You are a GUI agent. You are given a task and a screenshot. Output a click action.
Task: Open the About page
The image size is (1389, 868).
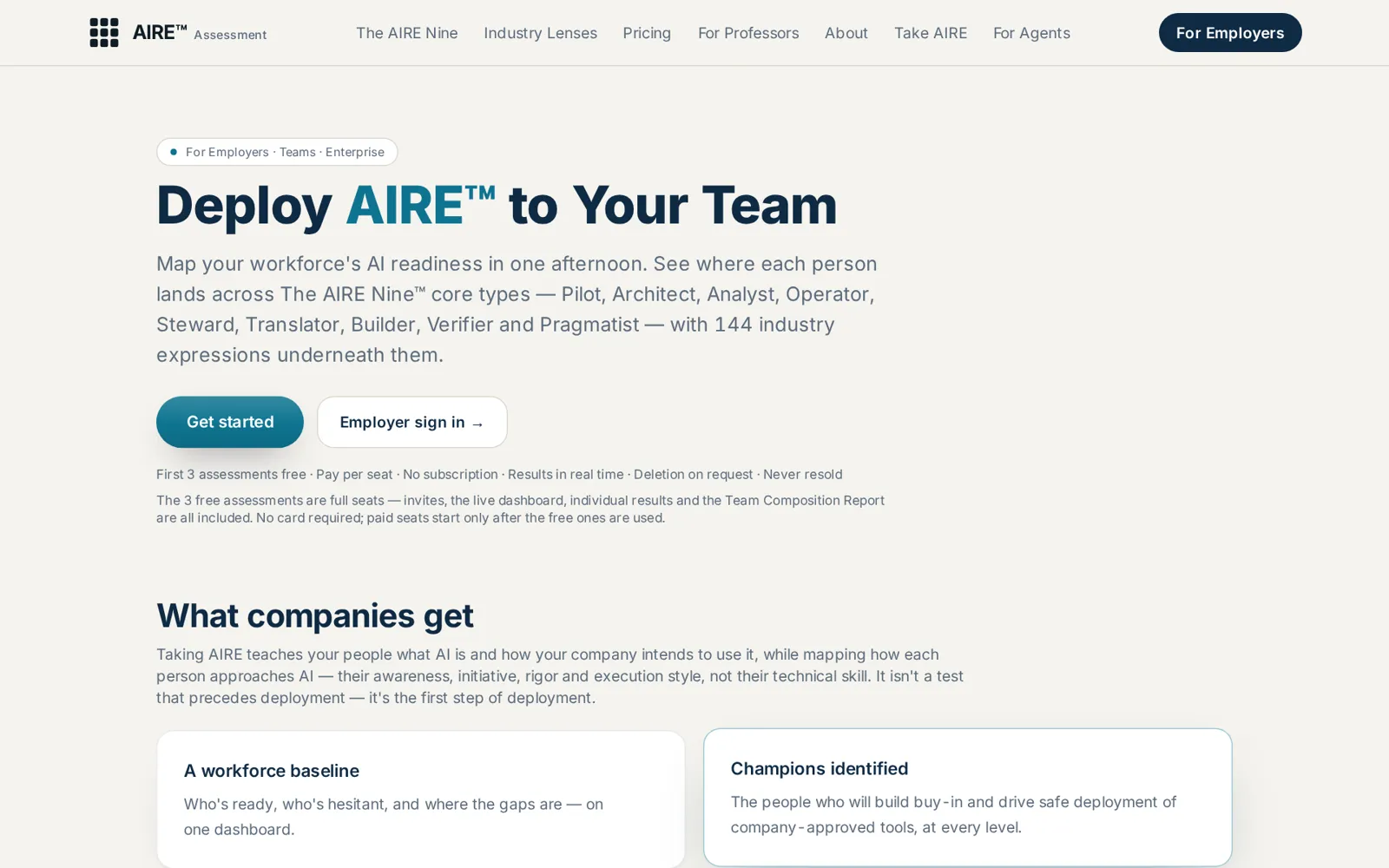(x=846, y=33)
